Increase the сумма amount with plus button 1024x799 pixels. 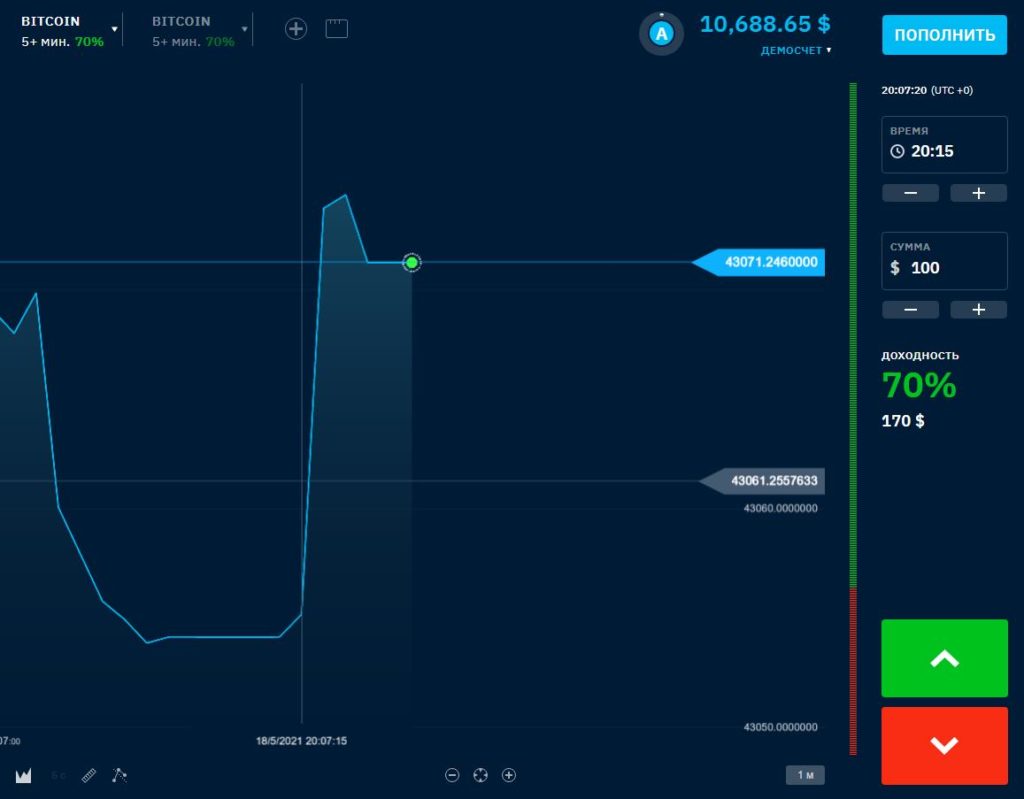tap(978, 310)
